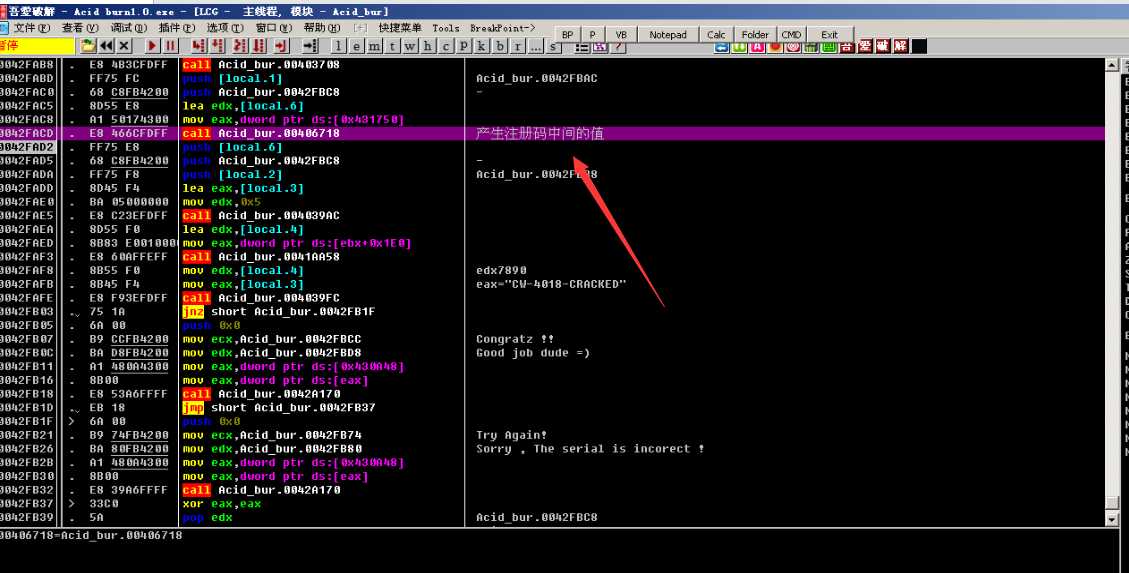Show Patches window (P button)

[x=464, y=46]
